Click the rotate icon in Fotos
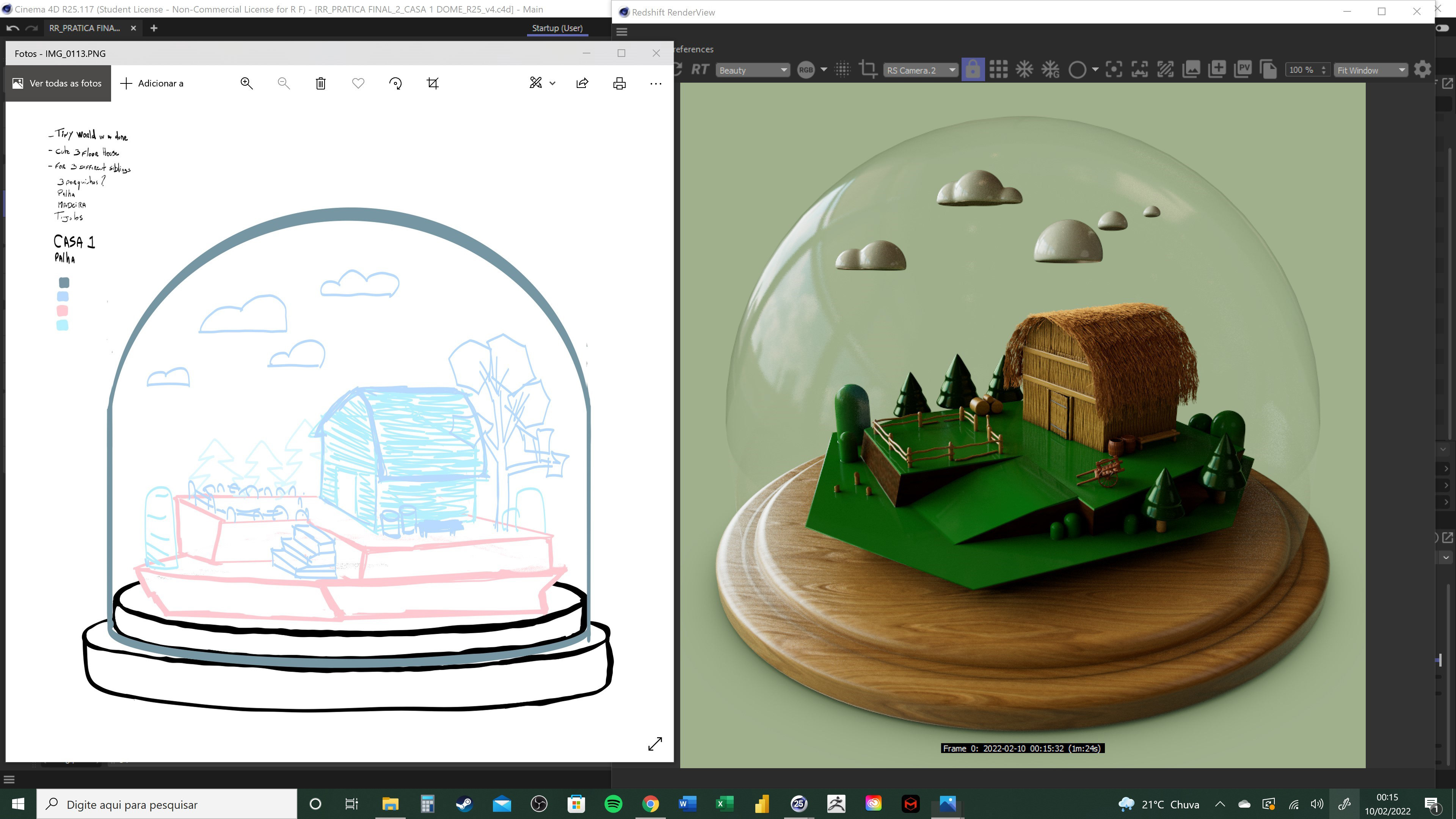Screen dimensions: 1456x819 pos(395,84)
